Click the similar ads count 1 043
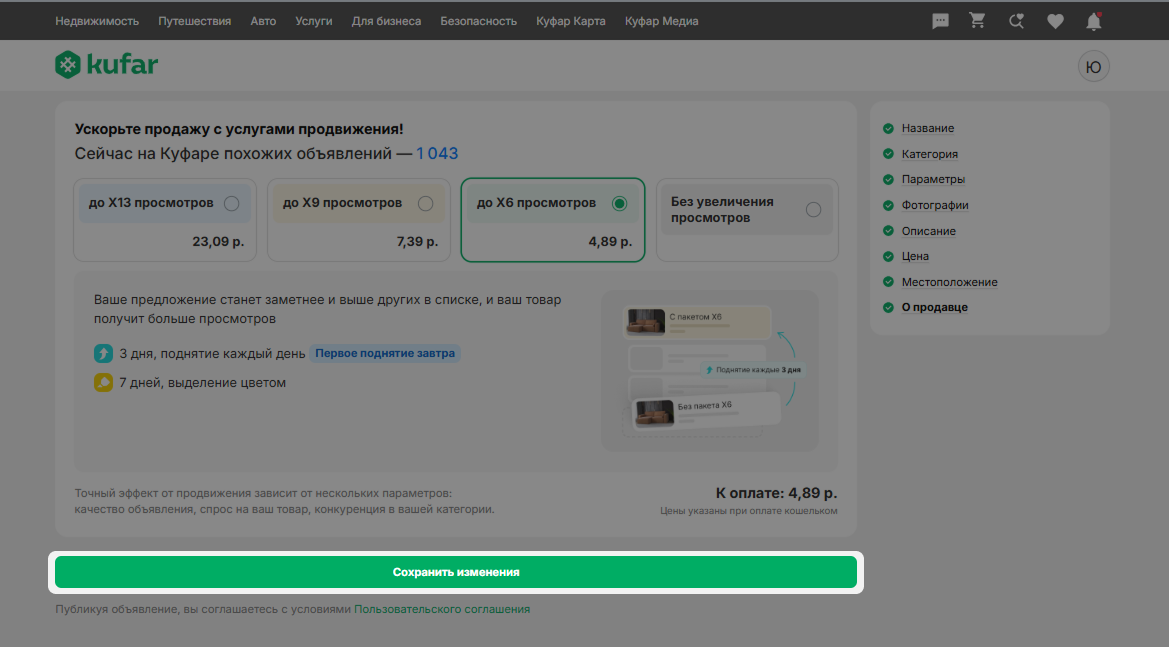 (437, 154)
